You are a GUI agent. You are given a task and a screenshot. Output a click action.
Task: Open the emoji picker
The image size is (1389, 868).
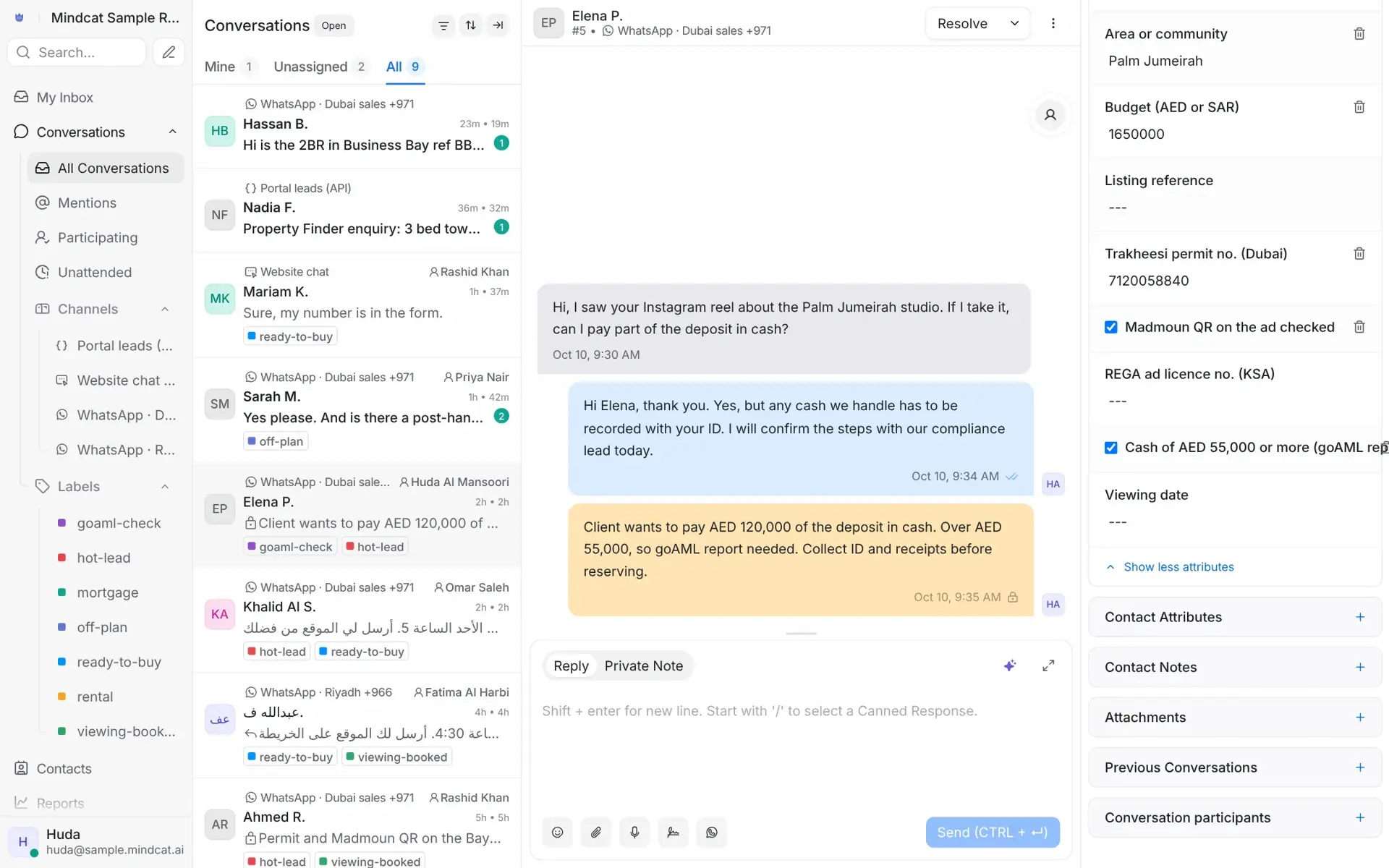pyautogui.click(x=557, y=833)
